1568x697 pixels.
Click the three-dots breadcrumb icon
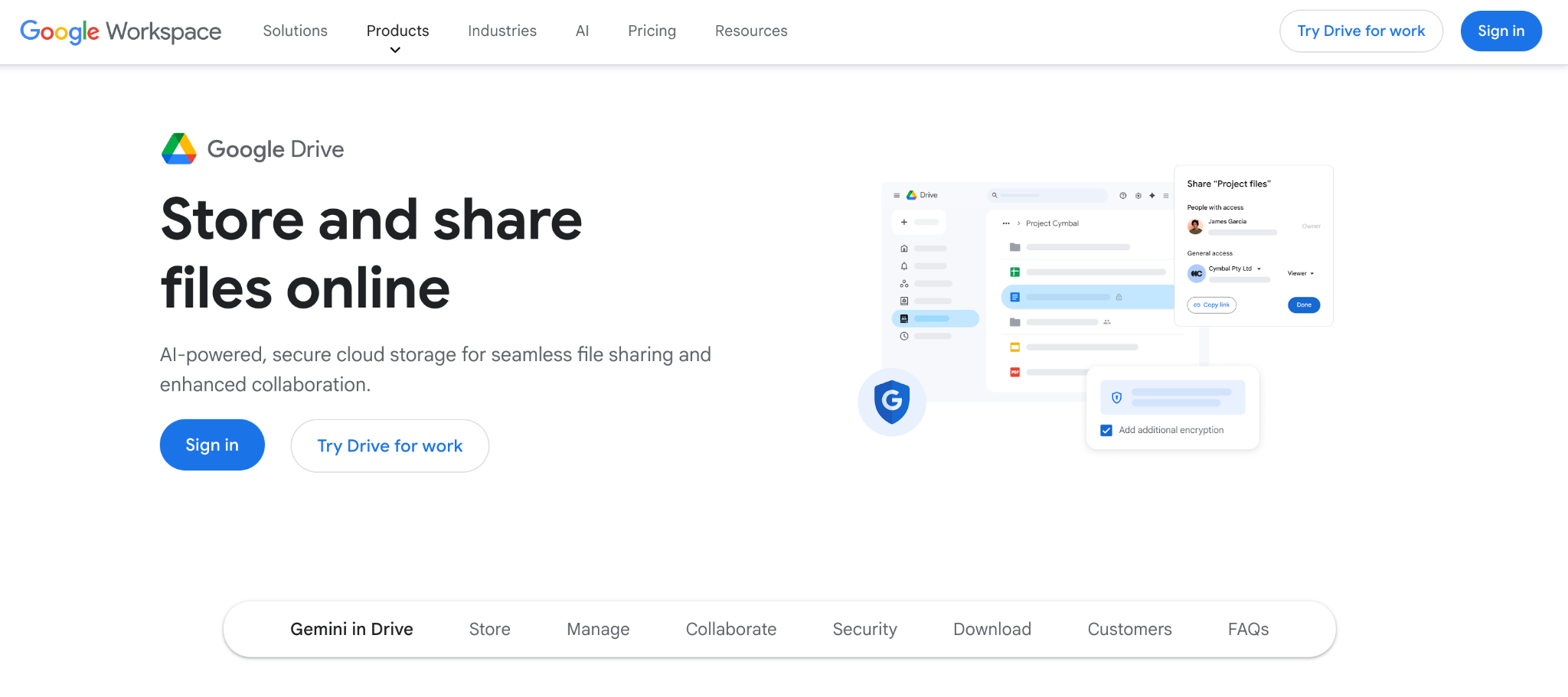tap(1006, 223)
